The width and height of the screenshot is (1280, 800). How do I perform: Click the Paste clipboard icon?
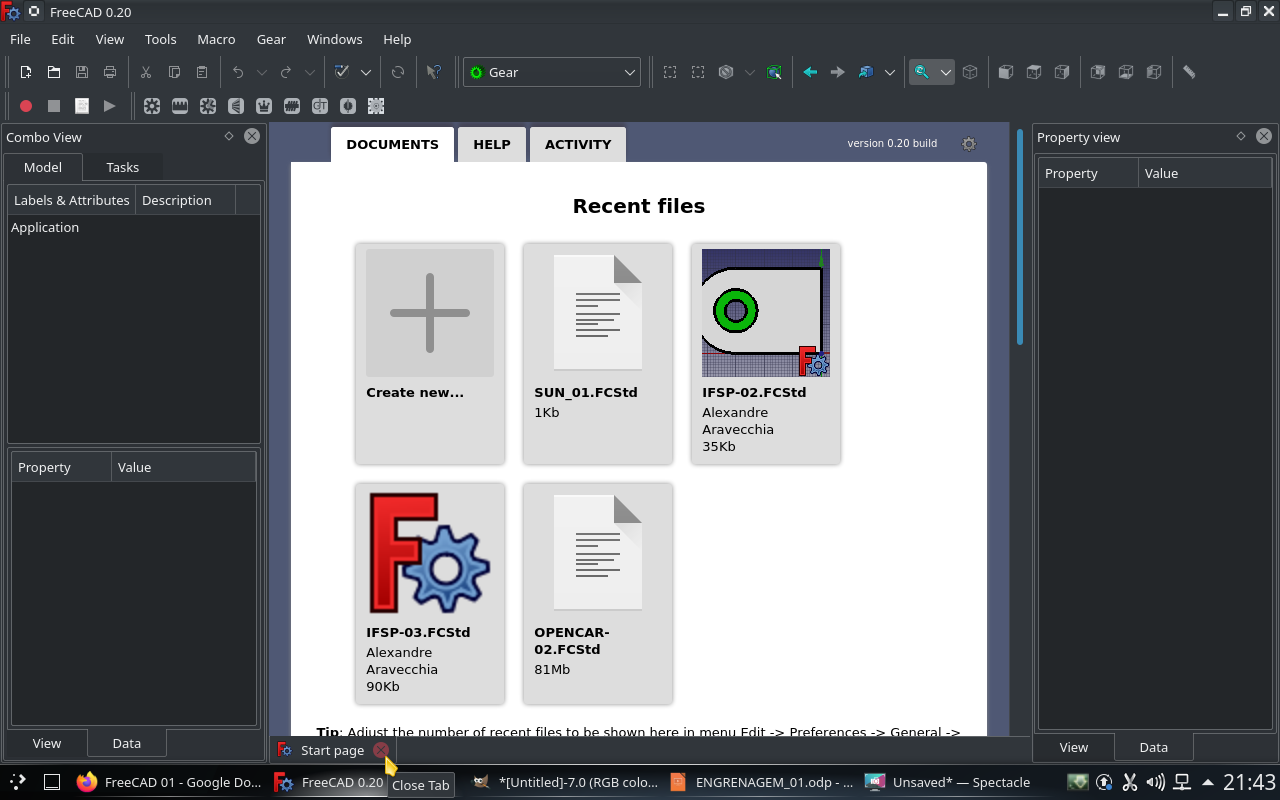coord(202,72)
